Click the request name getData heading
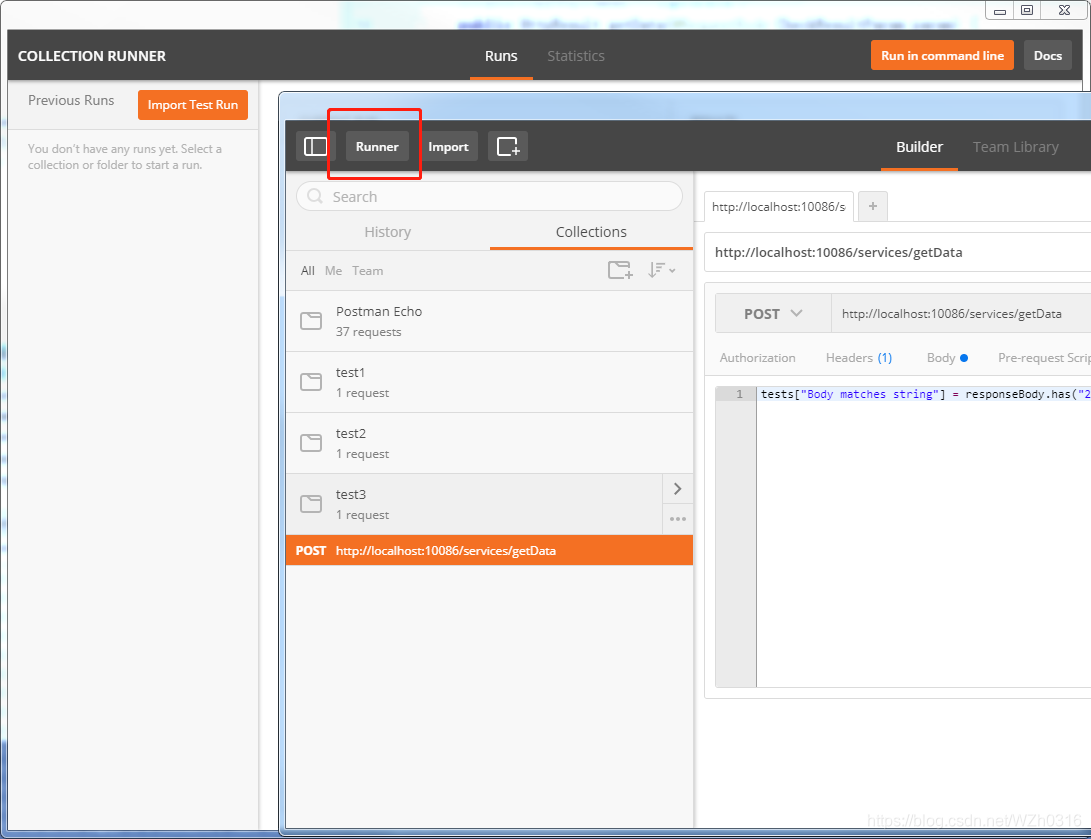Viewport: 1091px width, 839px height. click(x=838, y=252)
